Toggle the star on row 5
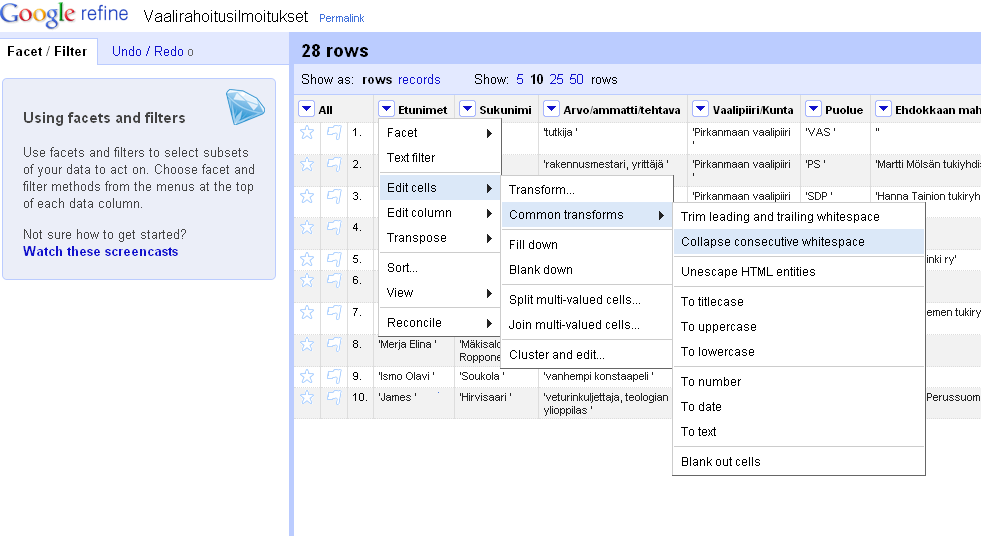Image resolution: width=981 pixels, height=536 pixels. click(307, 259)
